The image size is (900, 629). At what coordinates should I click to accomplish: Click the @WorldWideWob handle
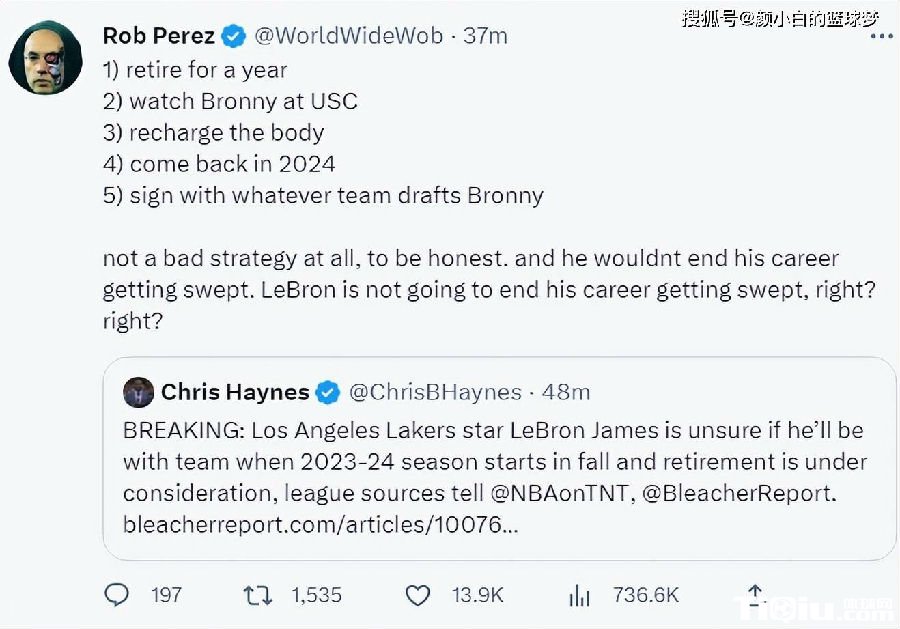click(x=347, y=36)
